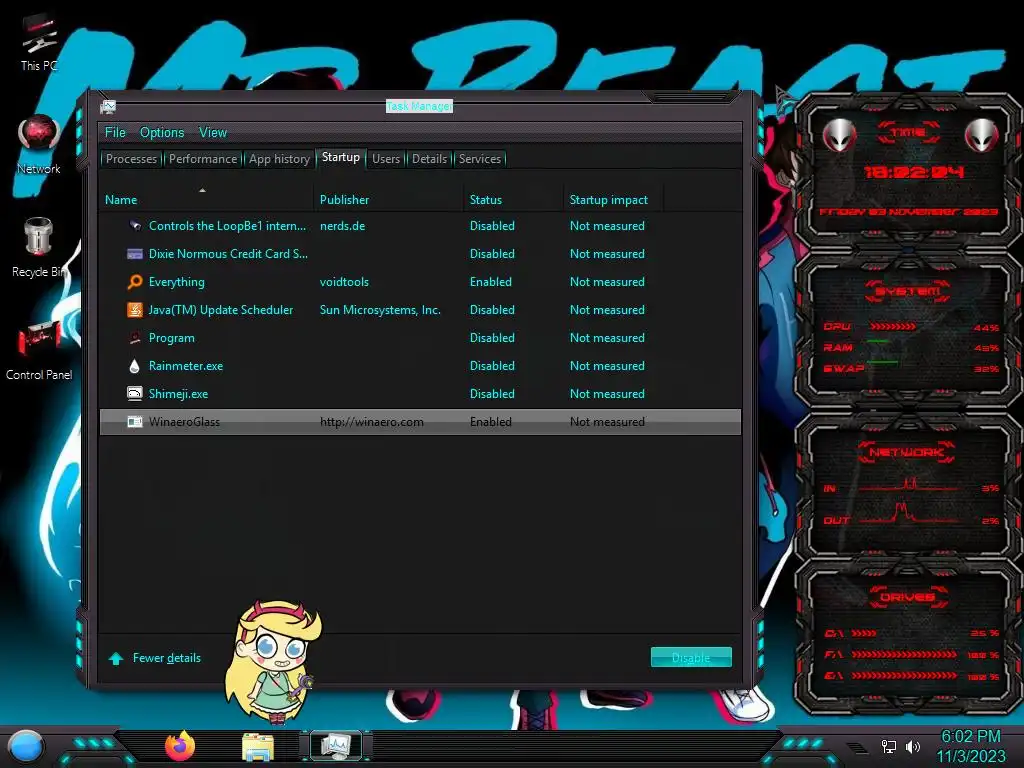Viewport: 1024px width, 768px height.
Task: Switch to the Performance tab
Action: coord(203,159)
